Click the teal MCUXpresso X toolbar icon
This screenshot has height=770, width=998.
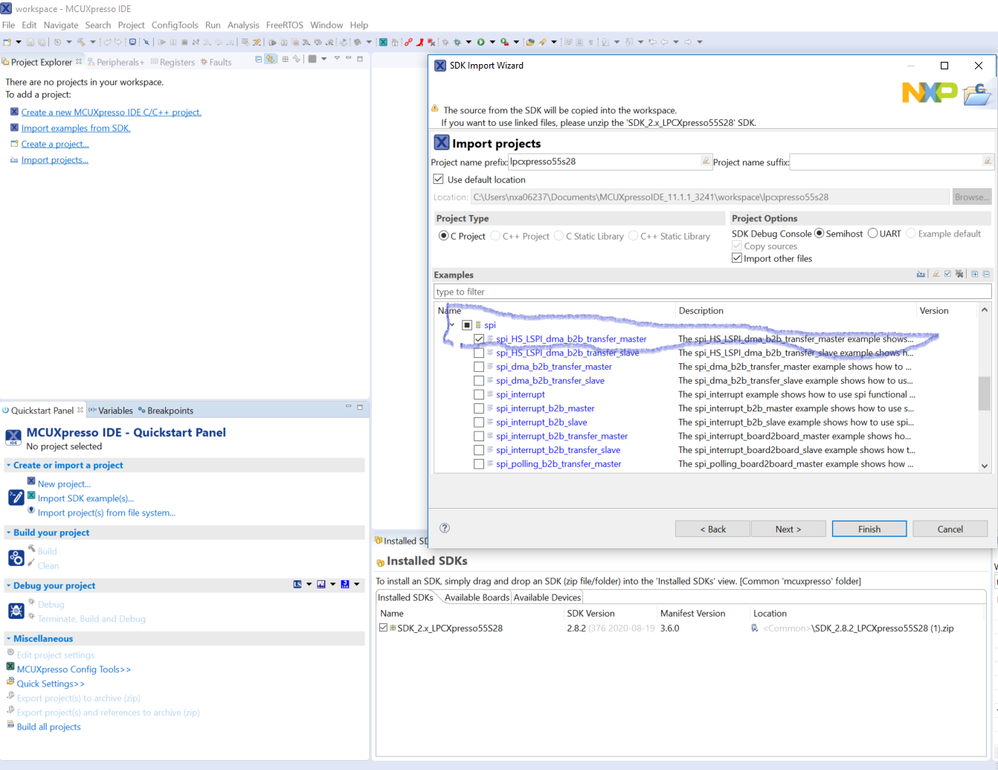[x=383, y=42]
